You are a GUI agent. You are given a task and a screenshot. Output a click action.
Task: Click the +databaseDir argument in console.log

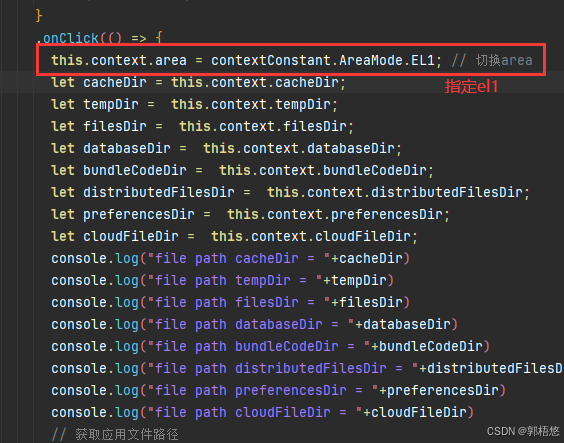coord(403,324)
